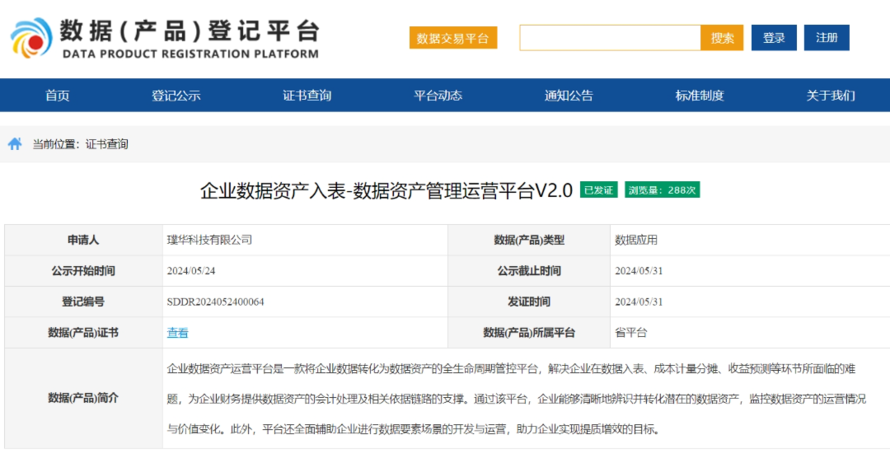Click the 发证时间 label cell
Viewport: 890px width, 463px height.
(x=529, y=302)
